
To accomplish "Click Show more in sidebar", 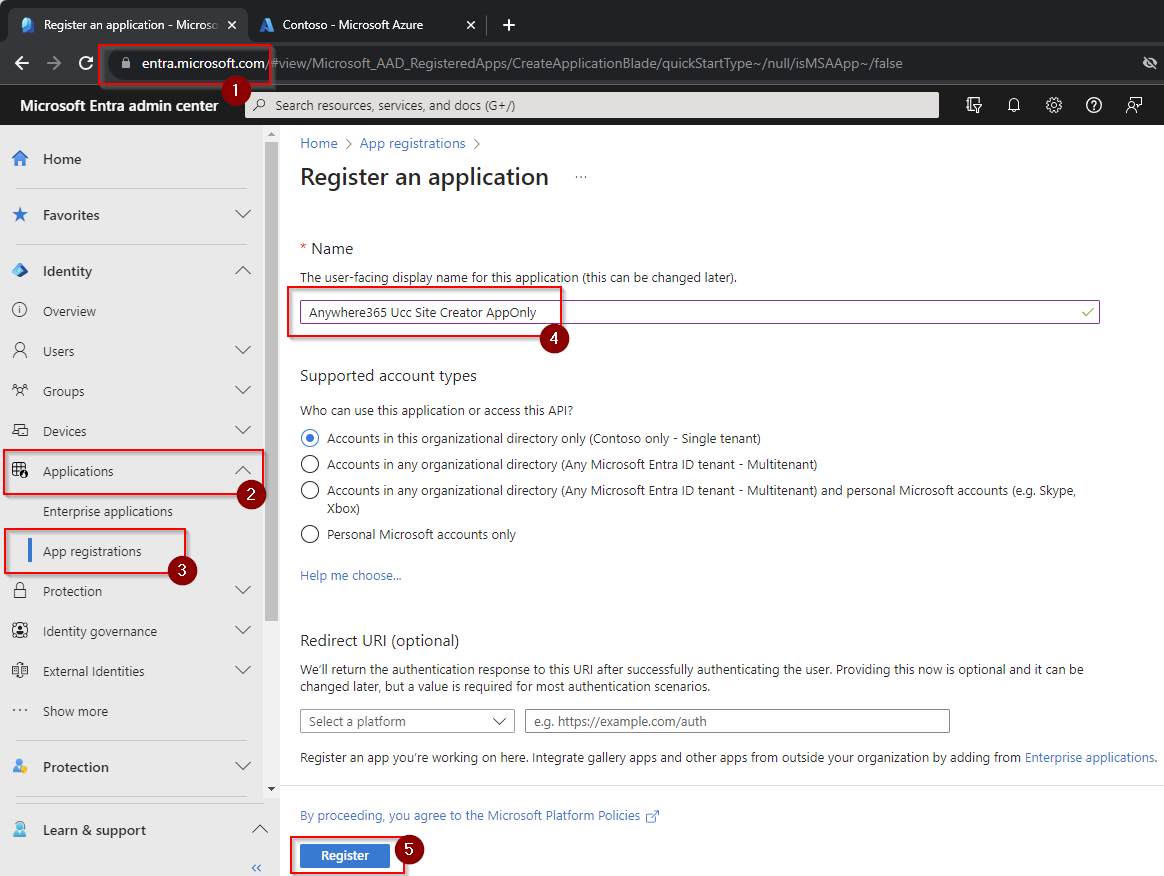I will (x=75, y=711).
